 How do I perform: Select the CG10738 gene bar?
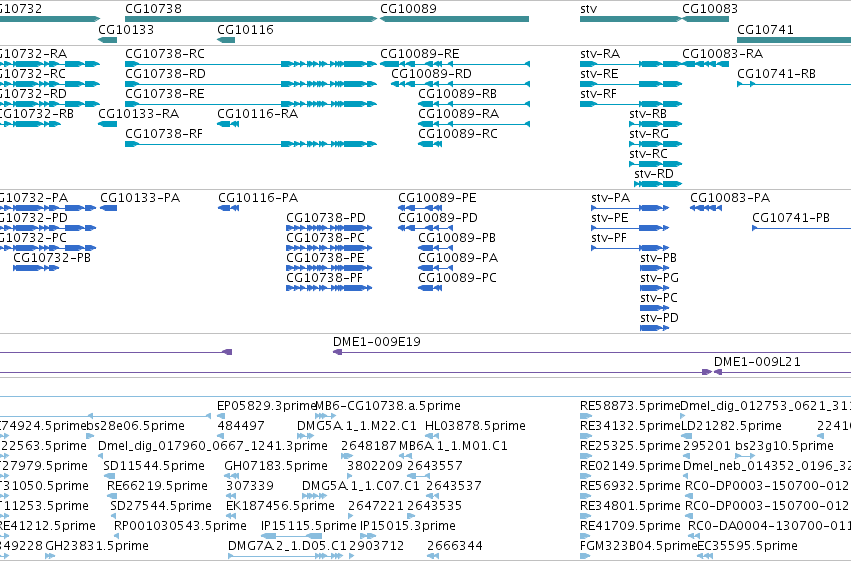pyautogui.click(x=251, y=19)
